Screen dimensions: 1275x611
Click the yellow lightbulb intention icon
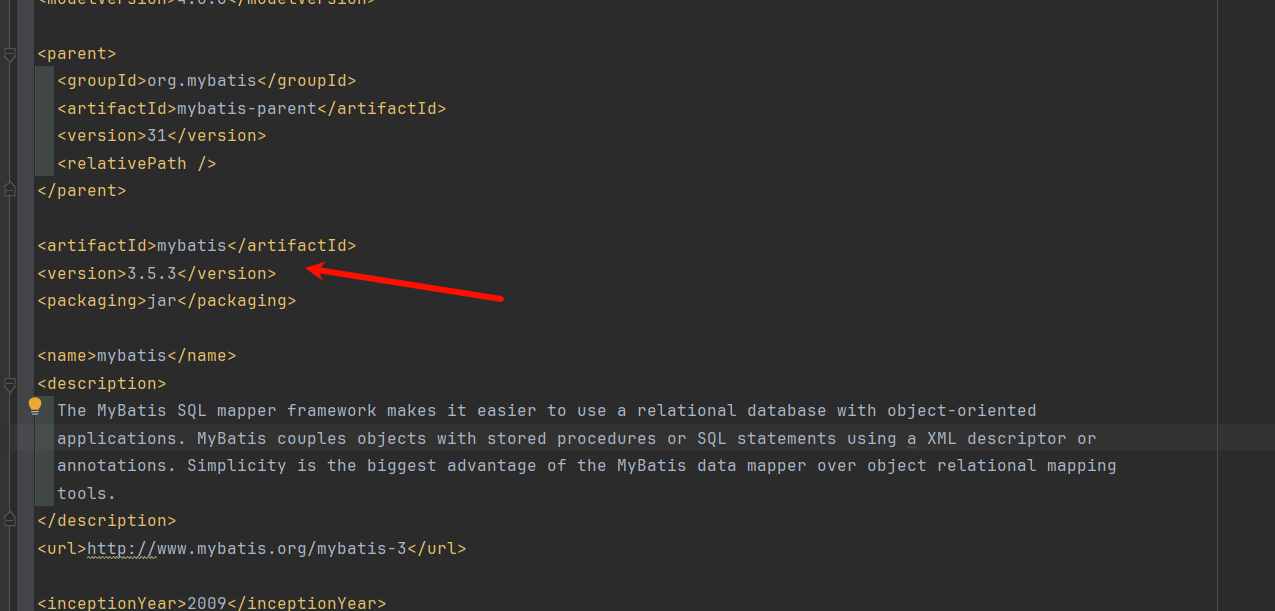pyautogui.click(x=35, y=406)
